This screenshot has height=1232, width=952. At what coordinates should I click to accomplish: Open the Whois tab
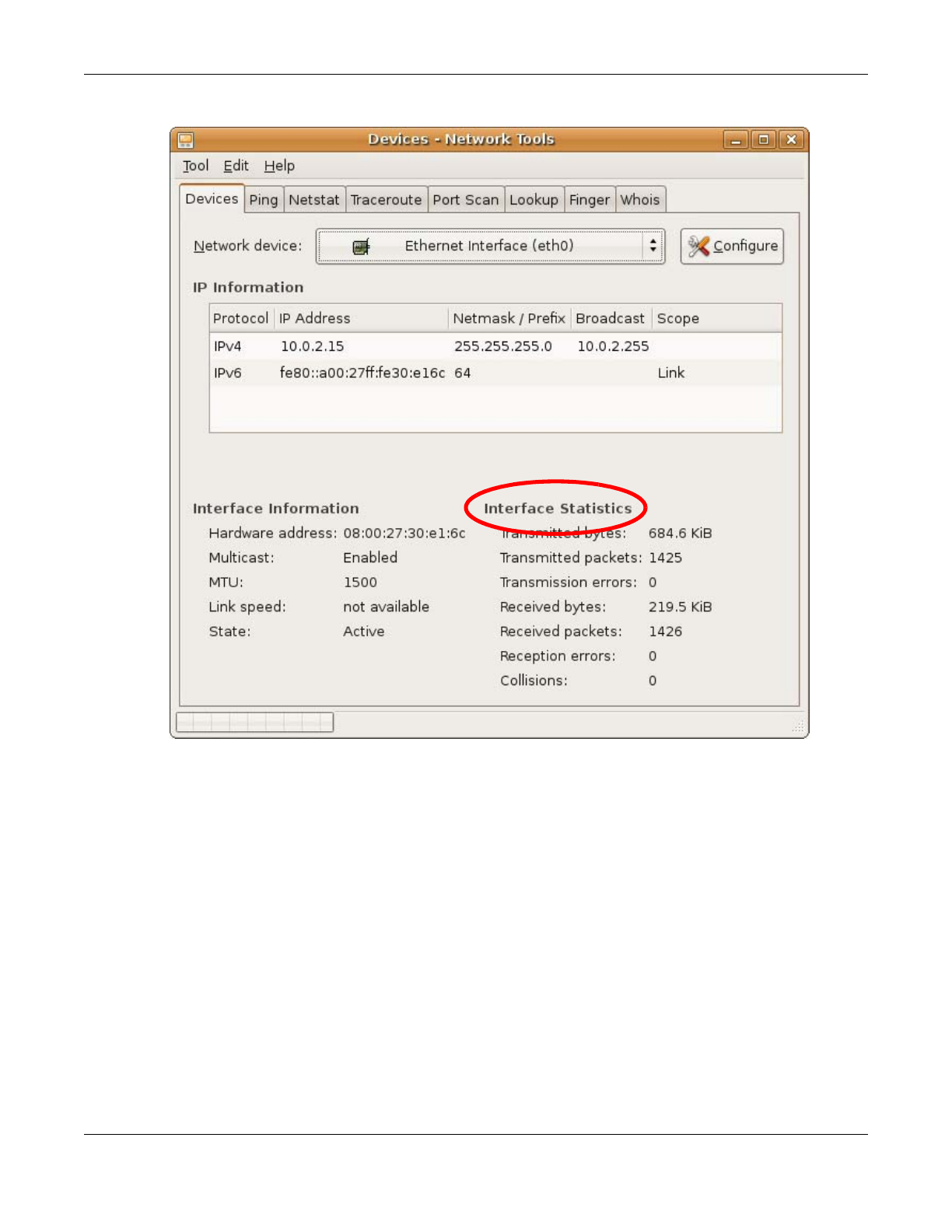[x=639, y=200]
